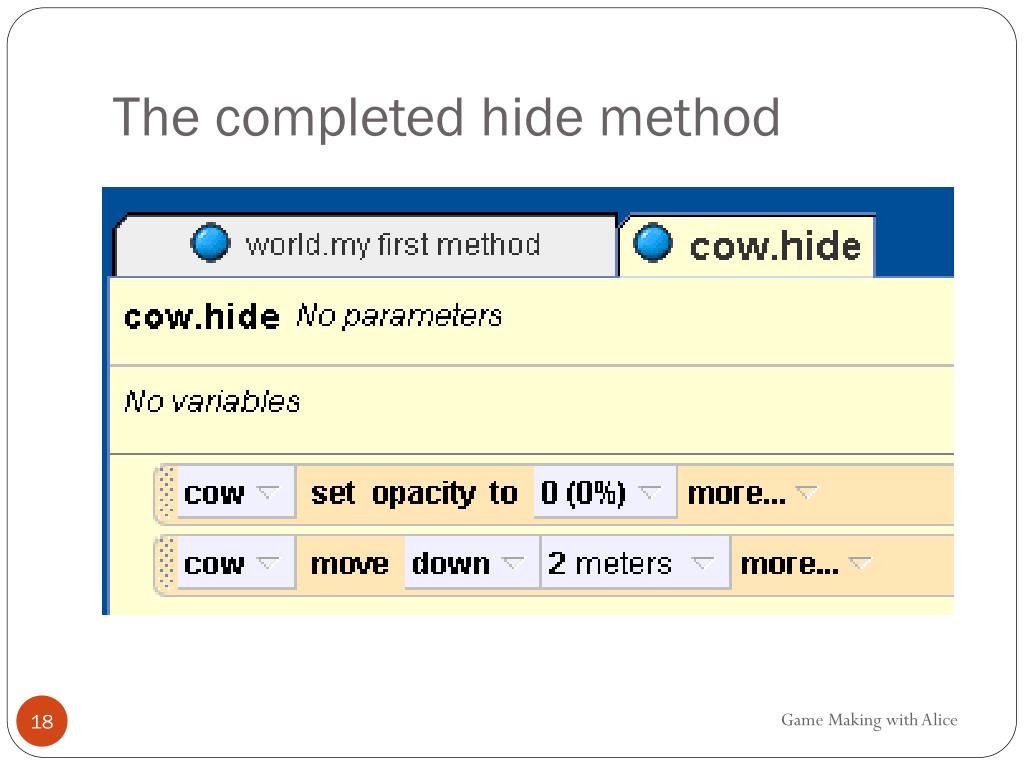Screen dimensions: 1024x768
Task: Expand more... options in move down row
Action: click(x=805, y=564)
